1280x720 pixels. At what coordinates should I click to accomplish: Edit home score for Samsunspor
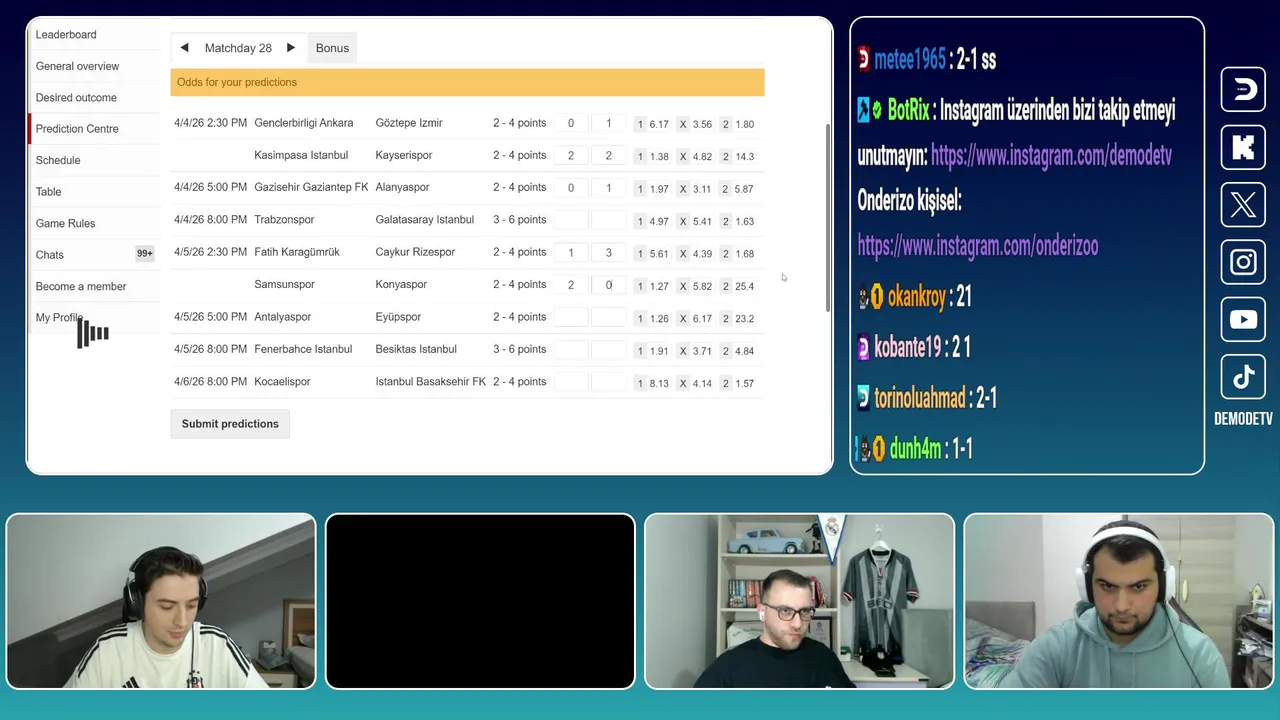coord(571,285)
